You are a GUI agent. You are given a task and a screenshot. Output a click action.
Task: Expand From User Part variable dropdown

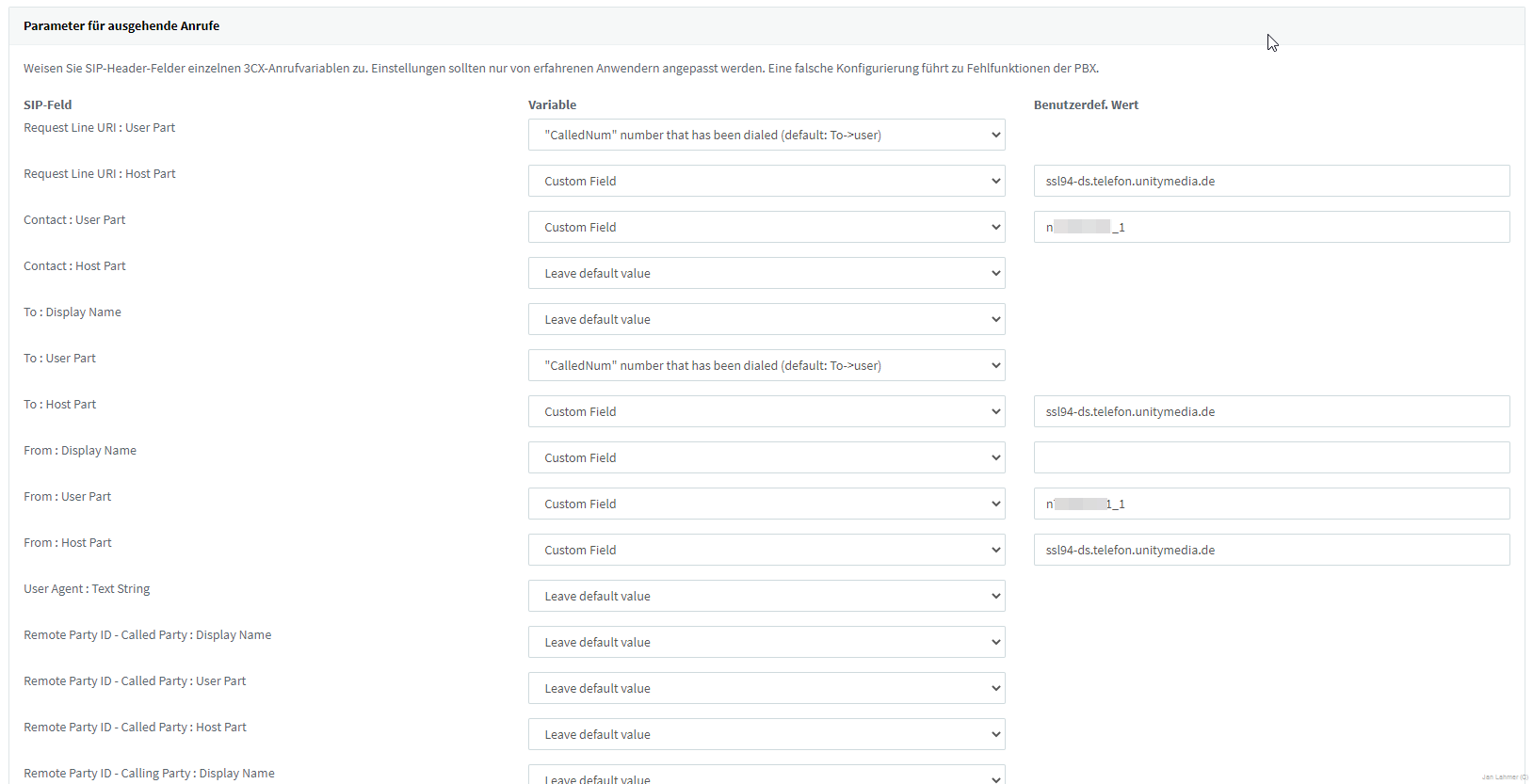(766, 504)
